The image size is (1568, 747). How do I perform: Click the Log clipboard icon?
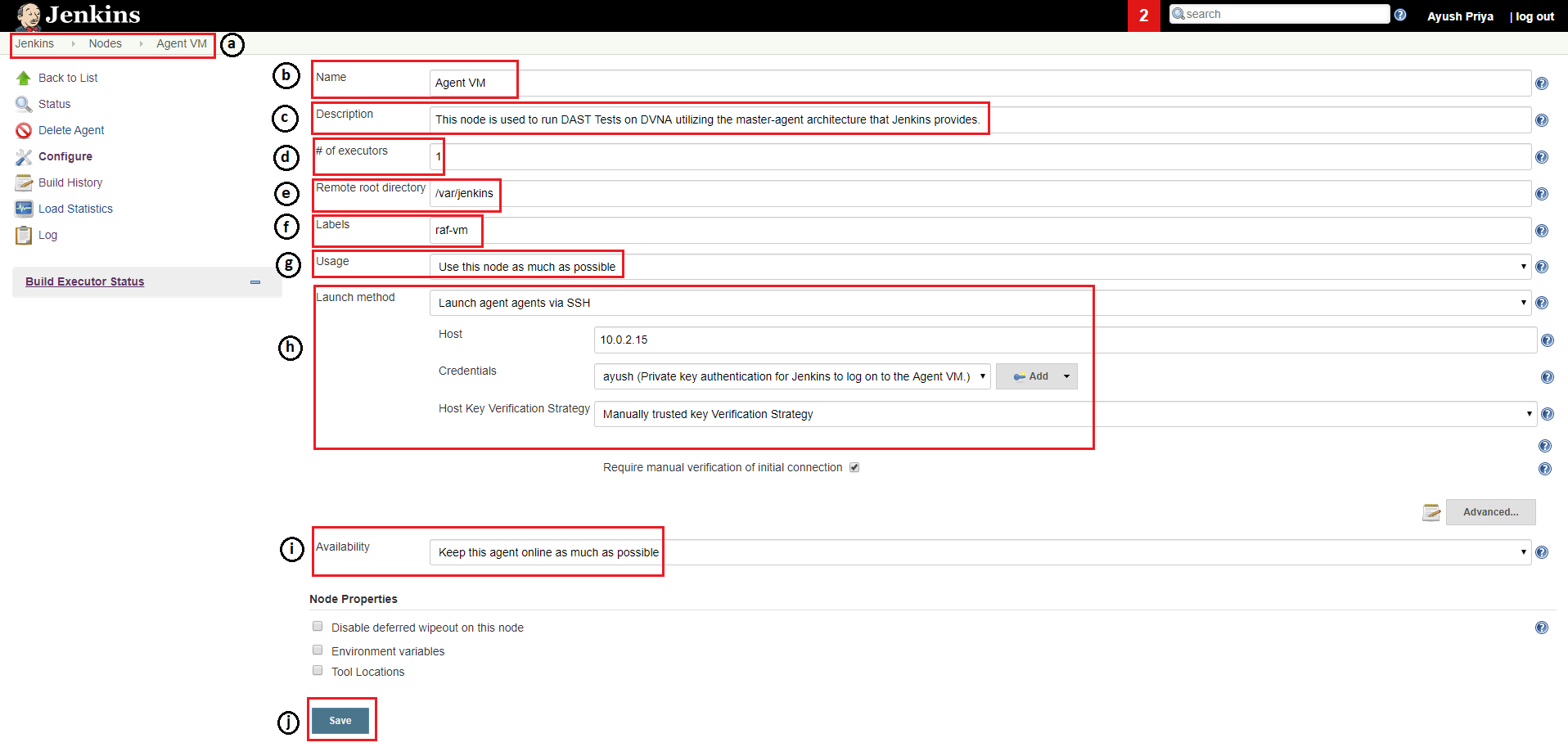(x=24, y=235)
